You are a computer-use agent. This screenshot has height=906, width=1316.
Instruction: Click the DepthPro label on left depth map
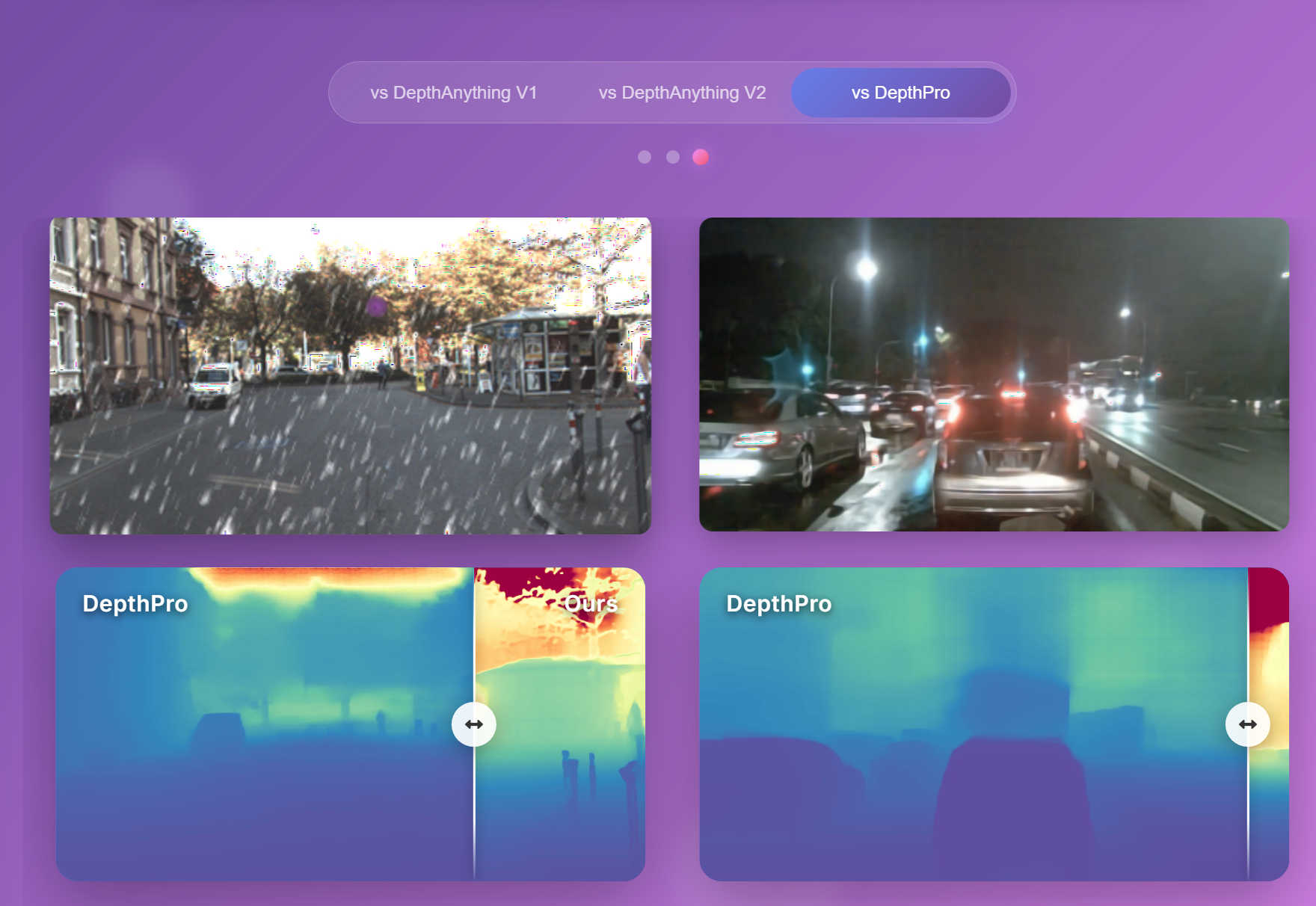tap(135, 604)
